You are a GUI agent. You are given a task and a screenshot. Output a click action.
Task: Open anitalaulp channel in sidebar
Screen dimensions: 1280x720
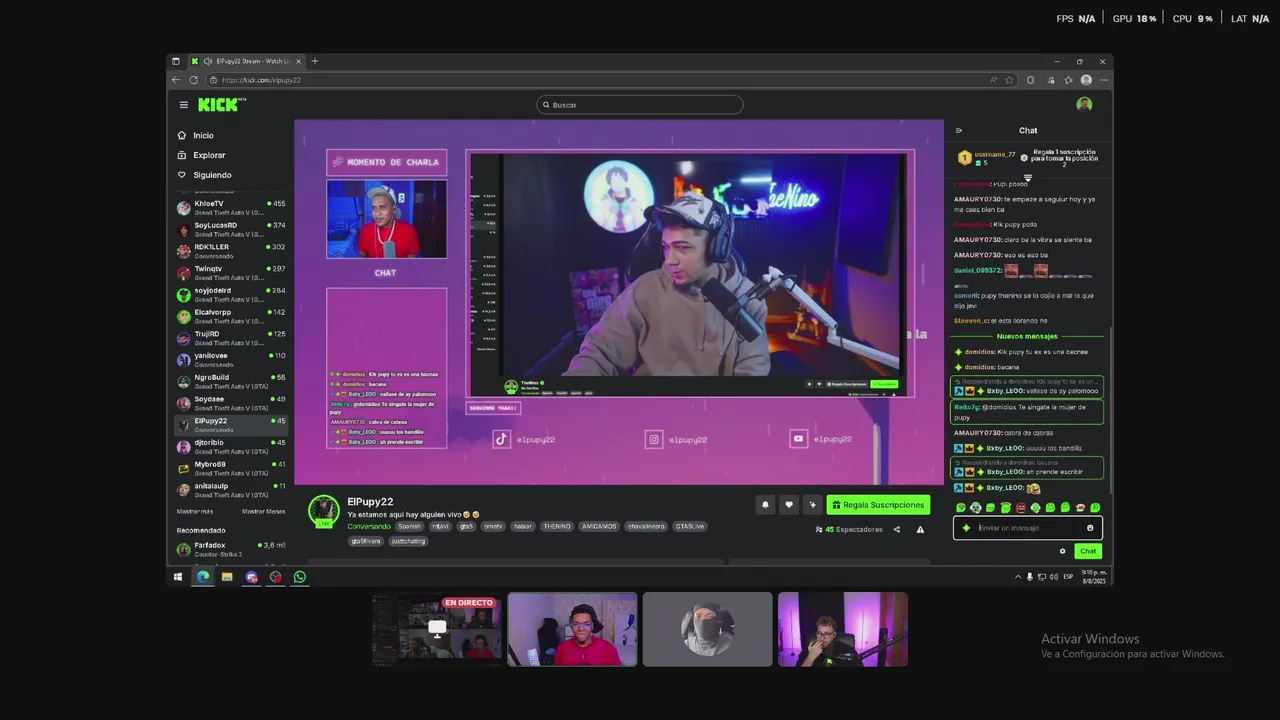click(231, 490)
